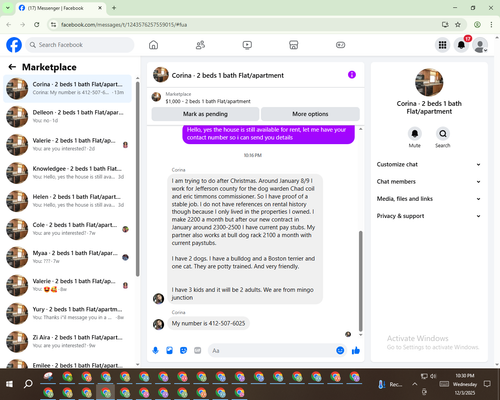This screenshot has height=400, width=500.
Task: Open a new browser tab
Action: [114, 8]
